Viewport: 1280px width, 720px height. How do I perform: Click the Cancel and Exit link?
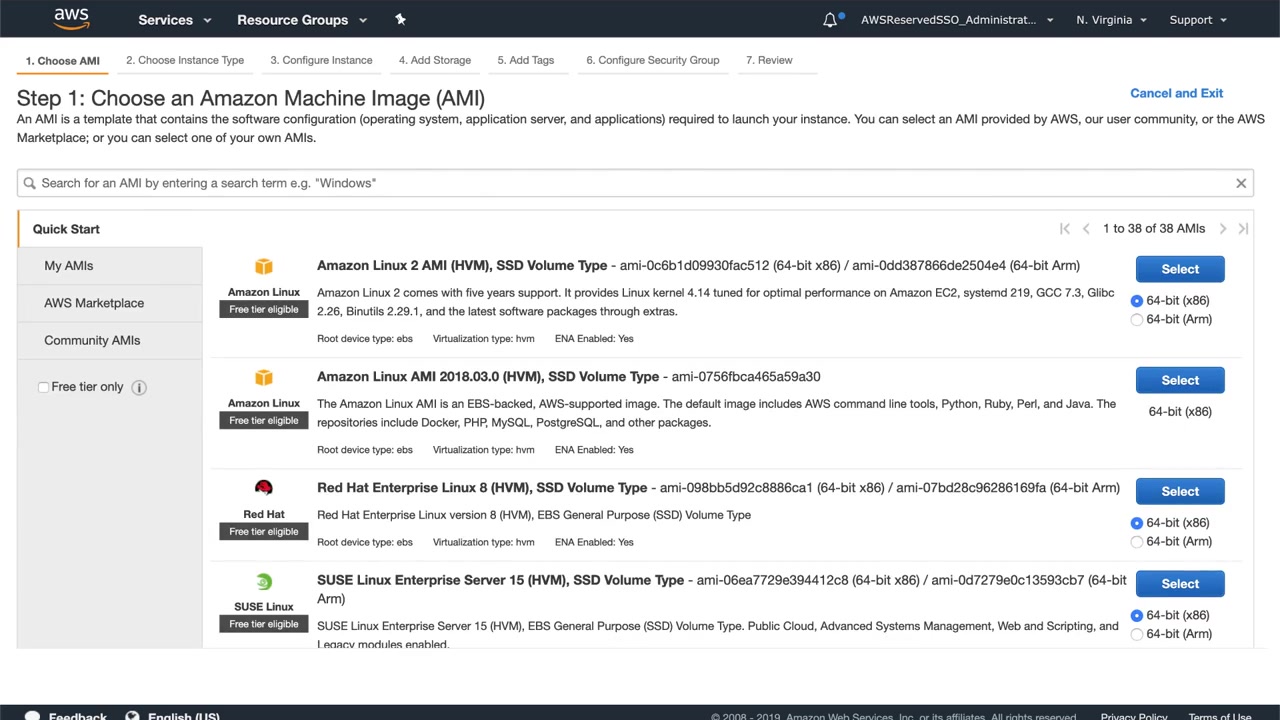pyautogui.click(x=1176, y=93)
